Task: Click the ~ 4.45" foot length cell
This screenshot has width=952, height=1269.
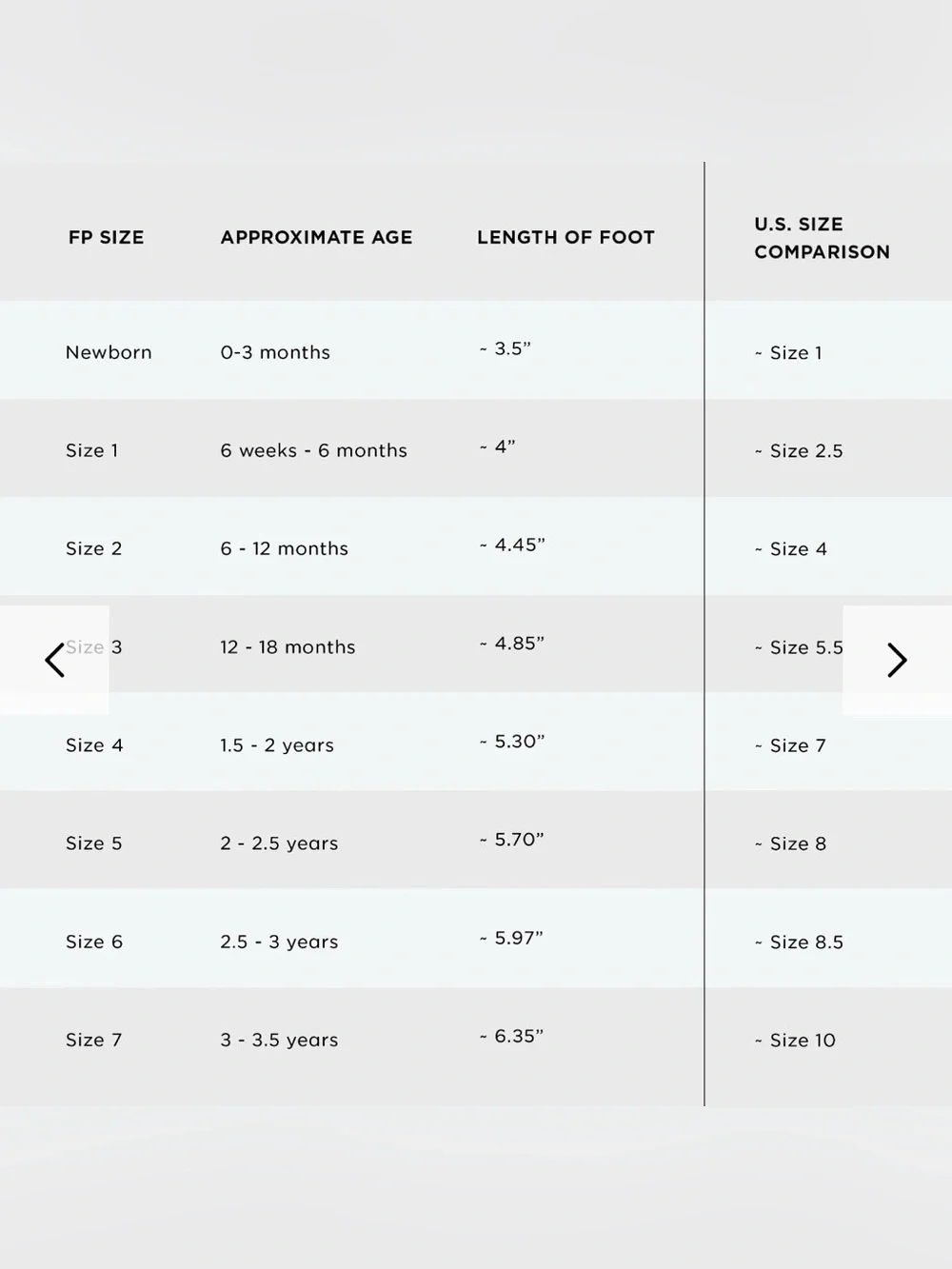Action: [x=512, y=545]
